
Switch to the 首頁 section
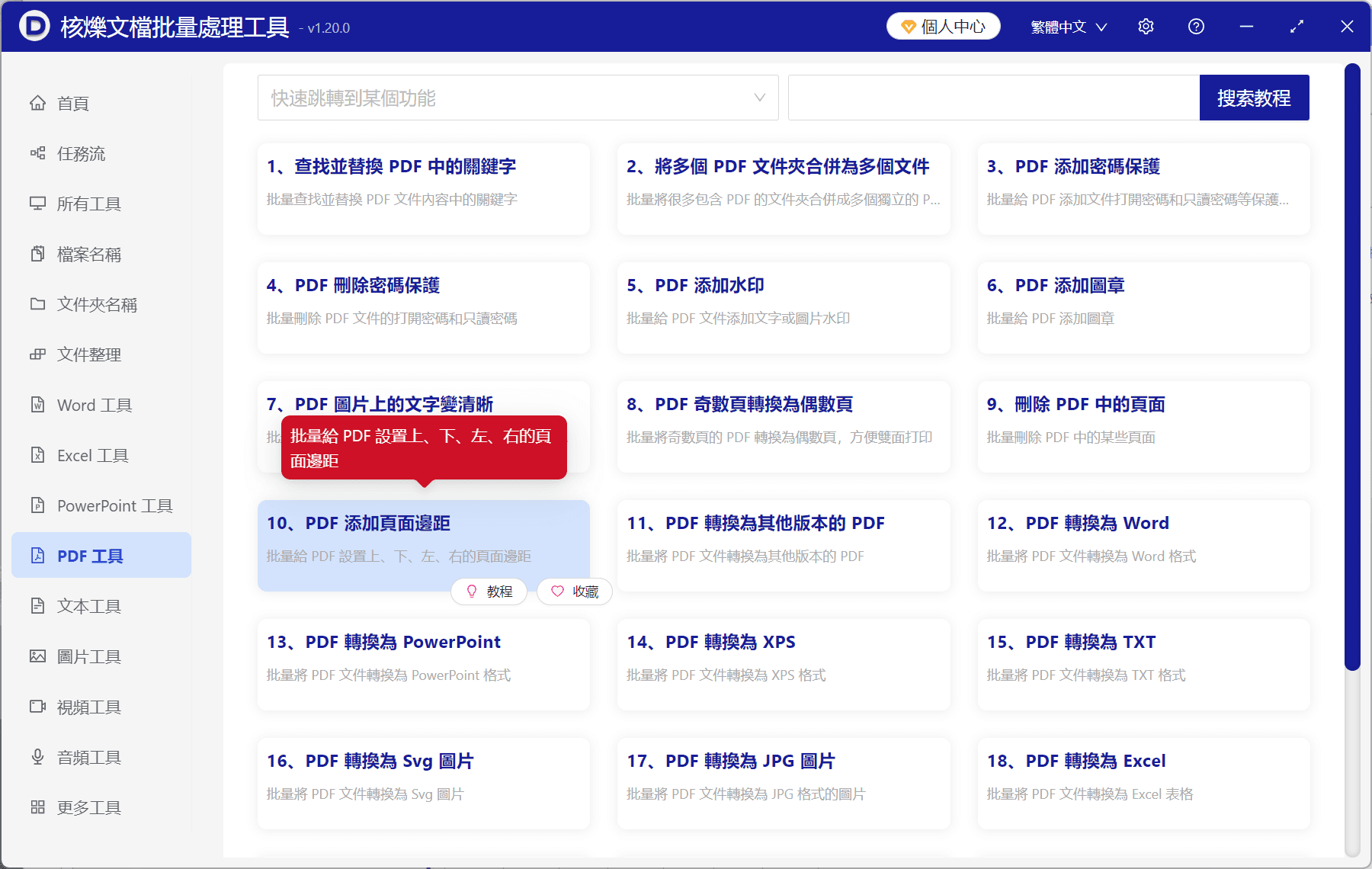[x=72, y=103]
